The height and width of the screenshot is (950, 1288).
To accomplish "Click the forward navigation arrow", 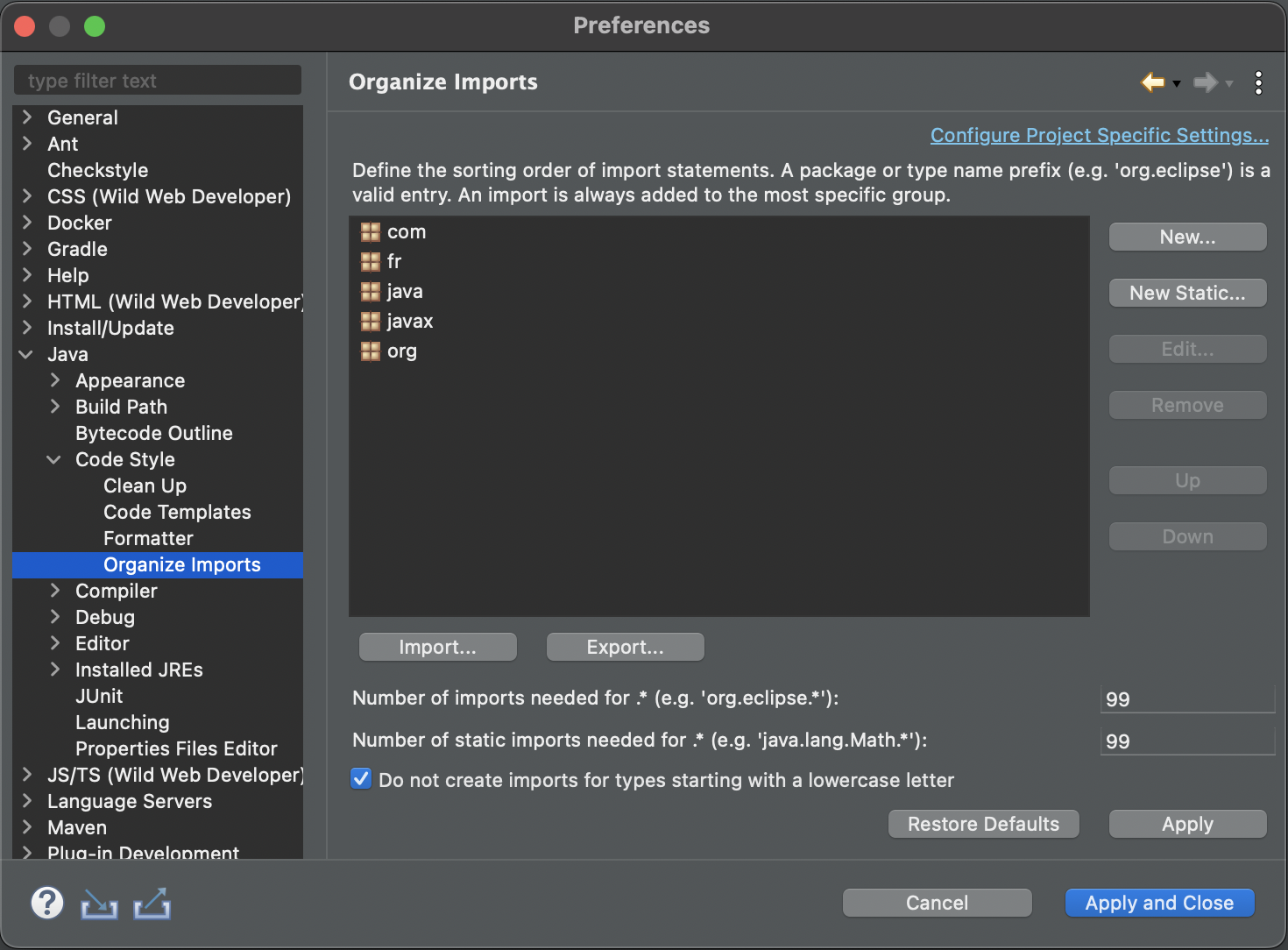I will click(x=1207, y=82).
